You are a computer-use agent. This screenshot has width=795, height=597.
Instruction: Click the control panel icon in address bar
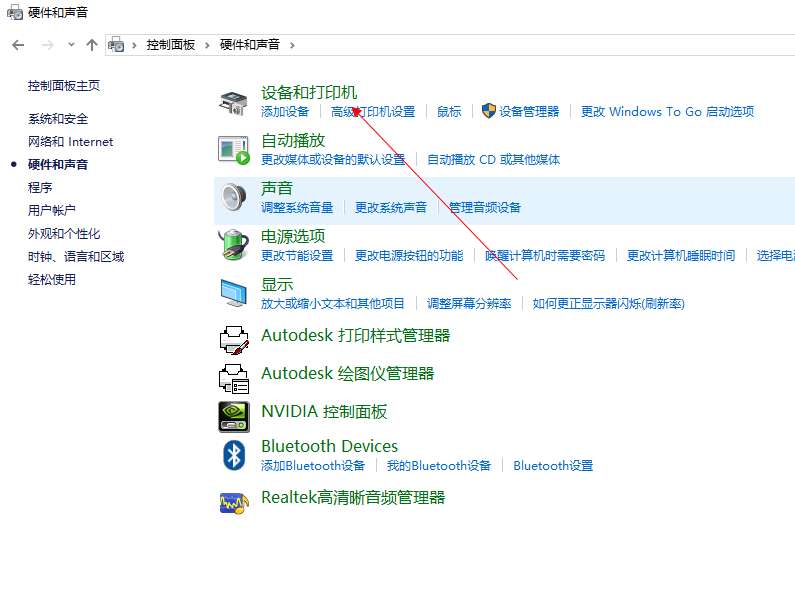(x=116, y=45)
